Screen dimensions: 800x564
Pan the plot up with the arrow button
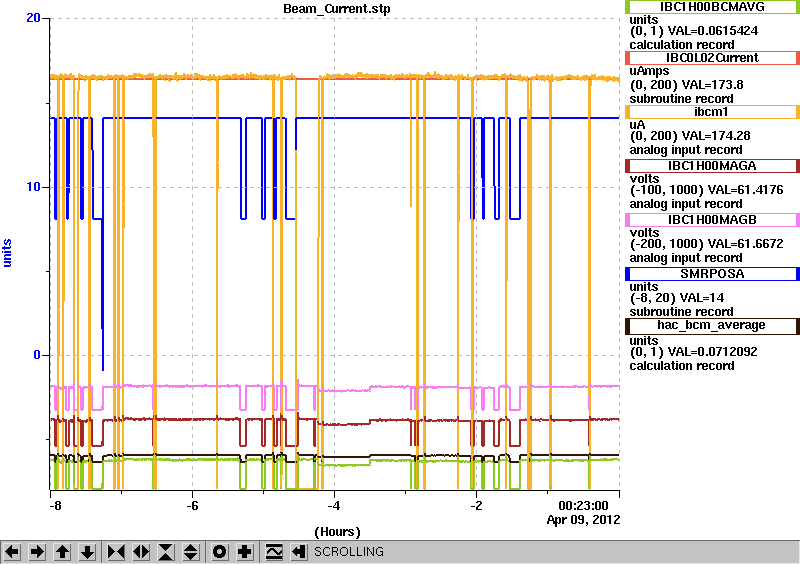[x=62, y=552]
